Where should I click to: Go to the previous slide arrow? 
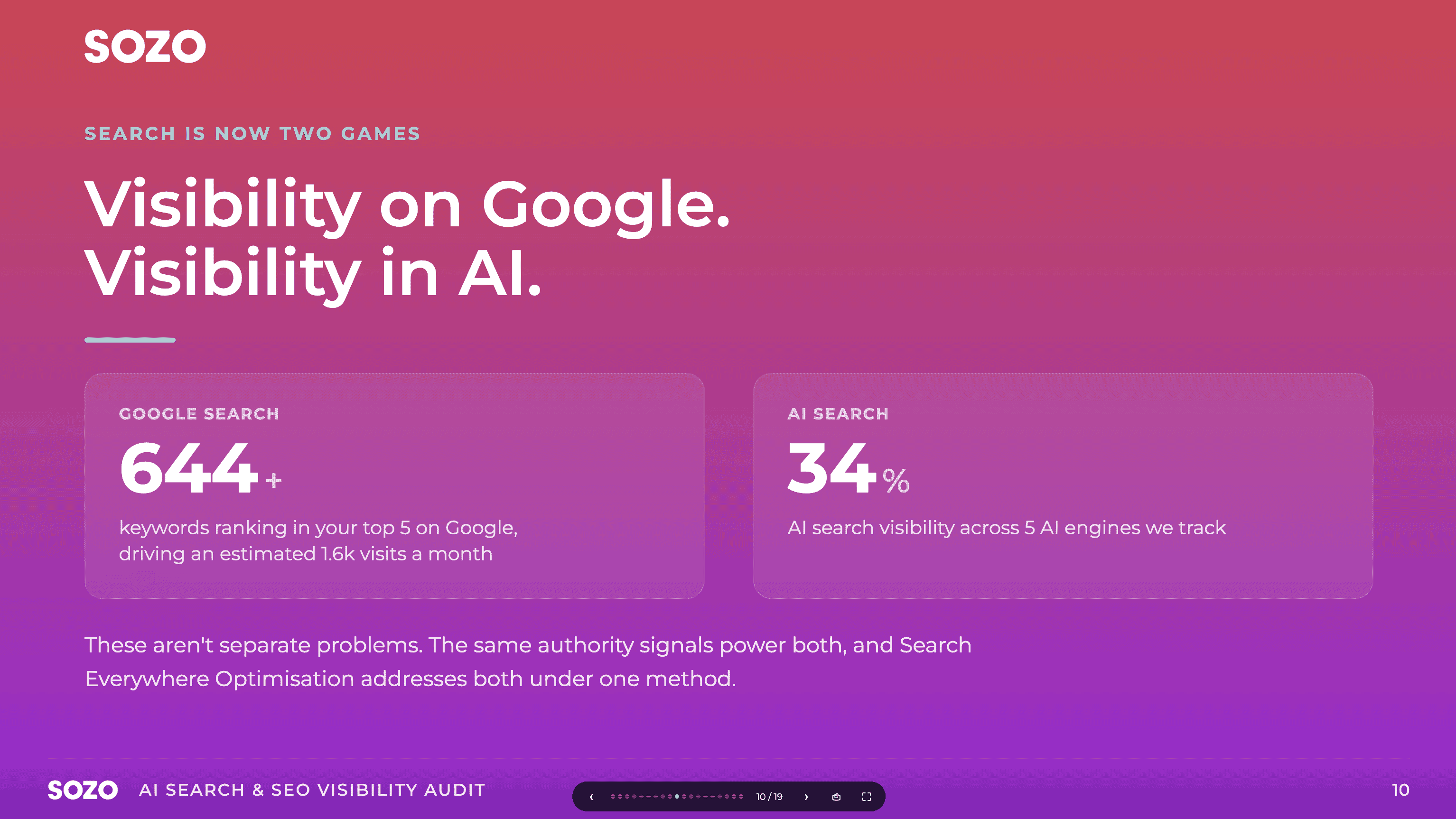coord(592,797)
